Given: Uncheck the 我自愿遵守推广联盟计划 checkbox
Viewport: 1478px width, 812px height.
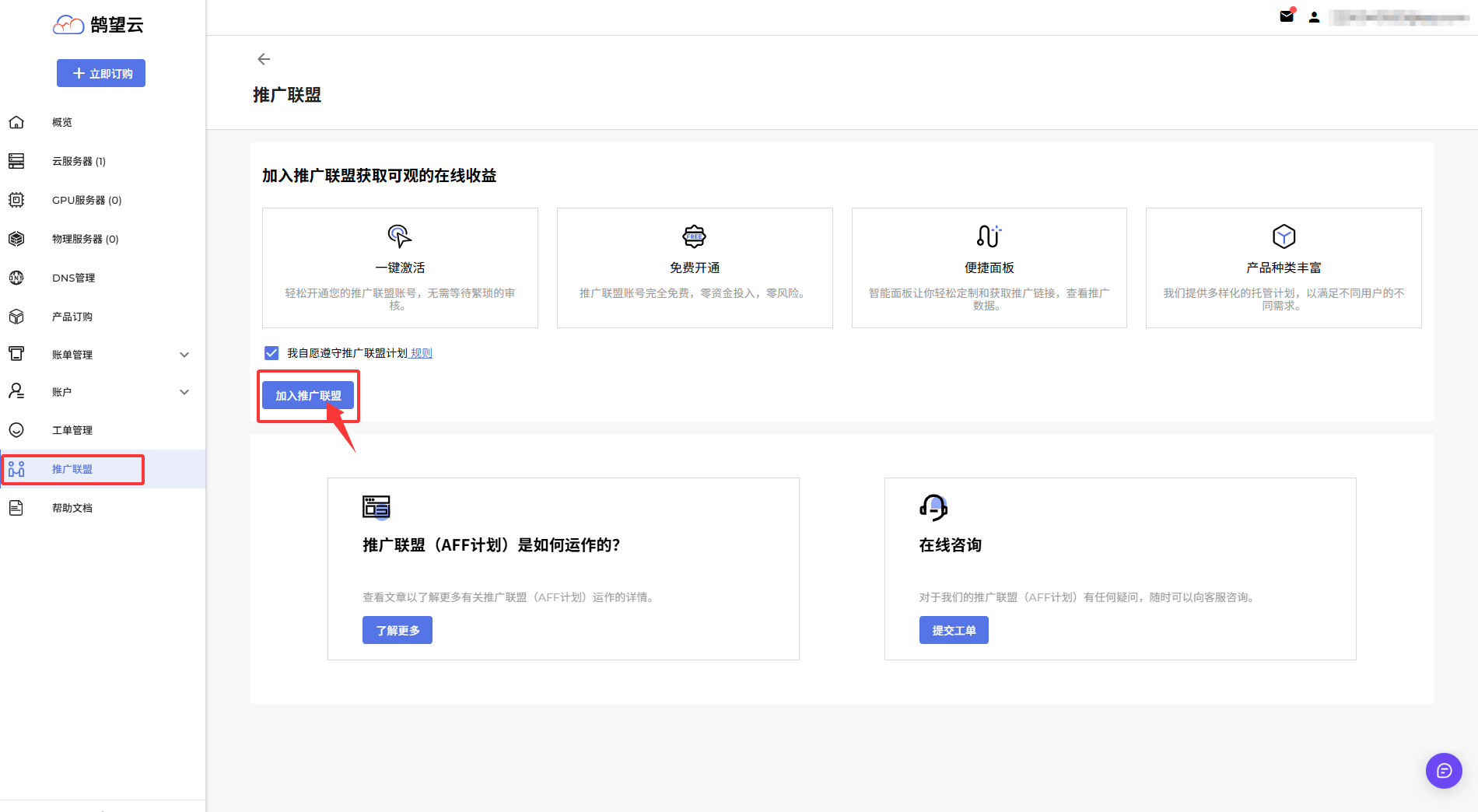Looking at the screenshot, I should pos(271,353).
